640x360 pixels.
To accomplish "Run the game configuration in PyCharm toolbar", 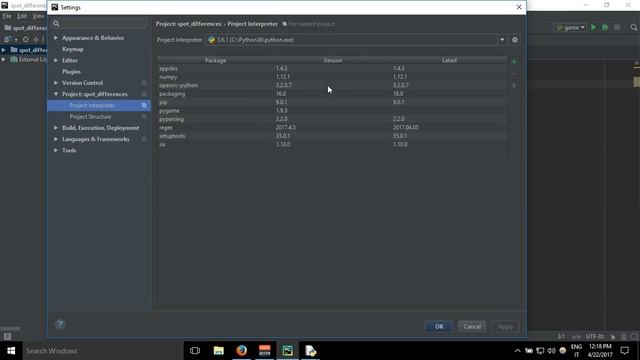I will 593,27.
